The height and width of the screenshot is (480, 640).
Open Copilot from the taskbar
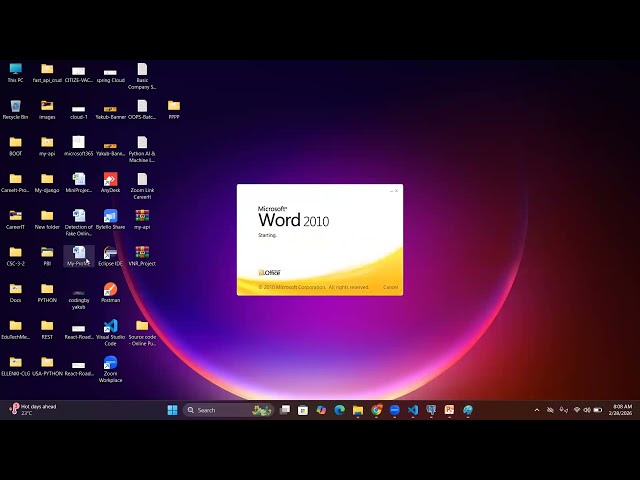click(321, 410)
